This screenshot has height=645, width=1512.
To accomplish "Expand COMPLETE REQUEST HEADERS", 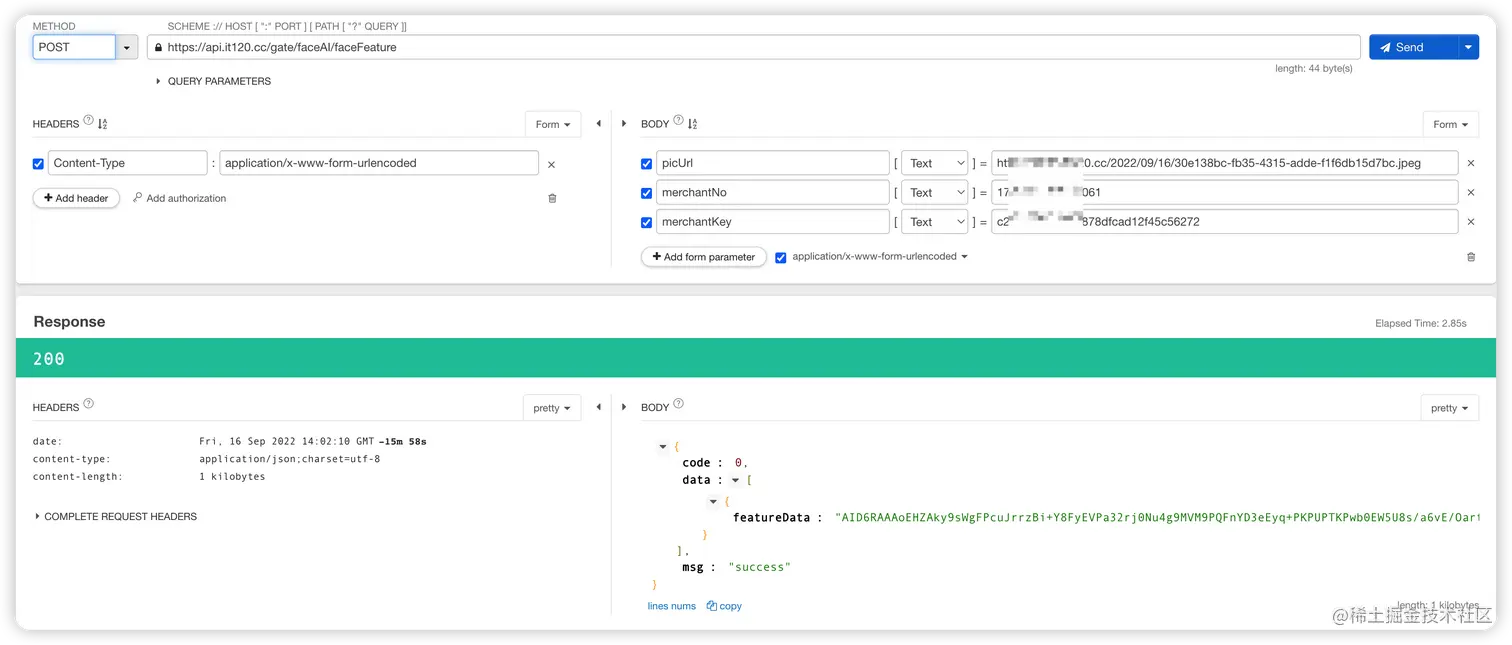I will click(115, 517).
